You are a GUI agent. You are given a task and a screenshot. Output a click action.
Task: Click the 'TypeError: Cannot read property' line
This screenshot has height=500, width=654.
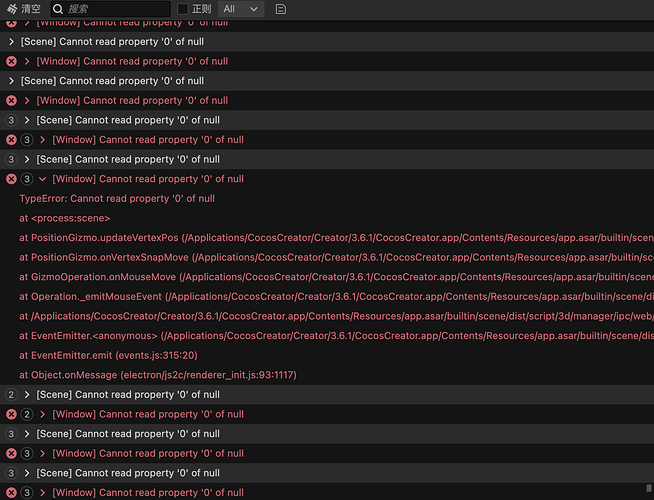[x=117, y=198]
